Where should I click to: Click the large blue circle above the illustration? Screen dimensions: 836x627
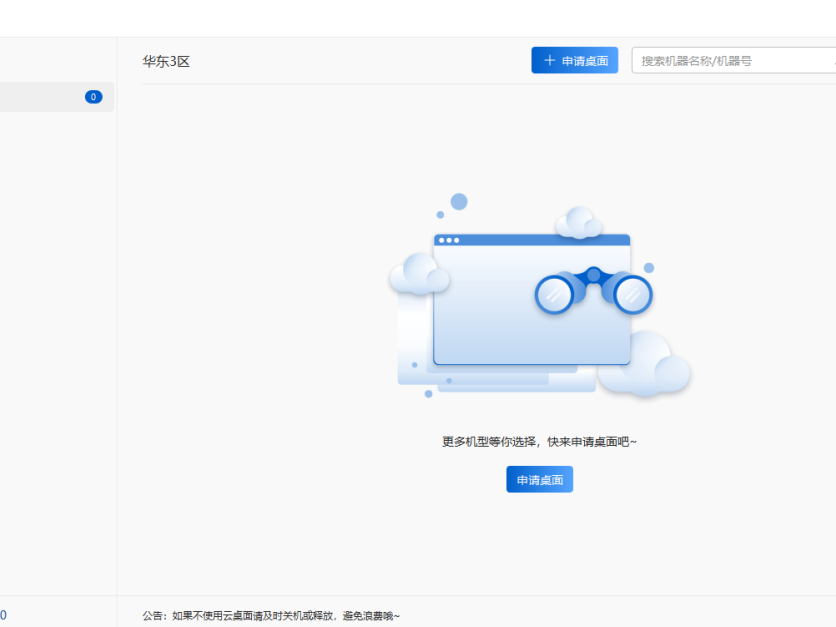(x=459, y=202)
